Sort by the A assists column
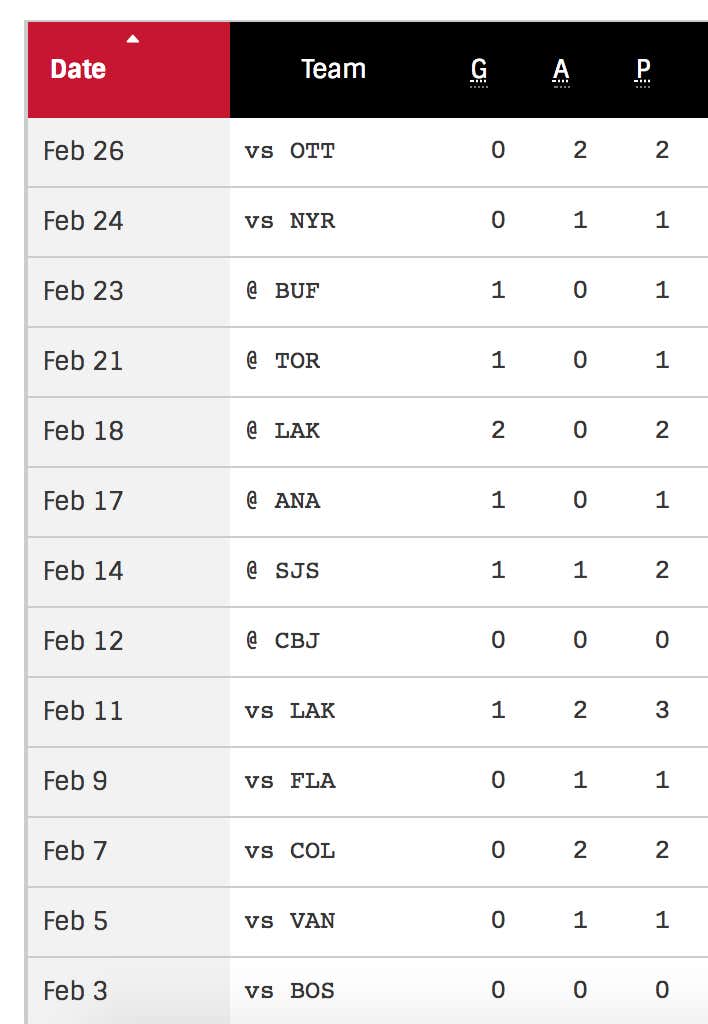 click(x=561, y=71)
